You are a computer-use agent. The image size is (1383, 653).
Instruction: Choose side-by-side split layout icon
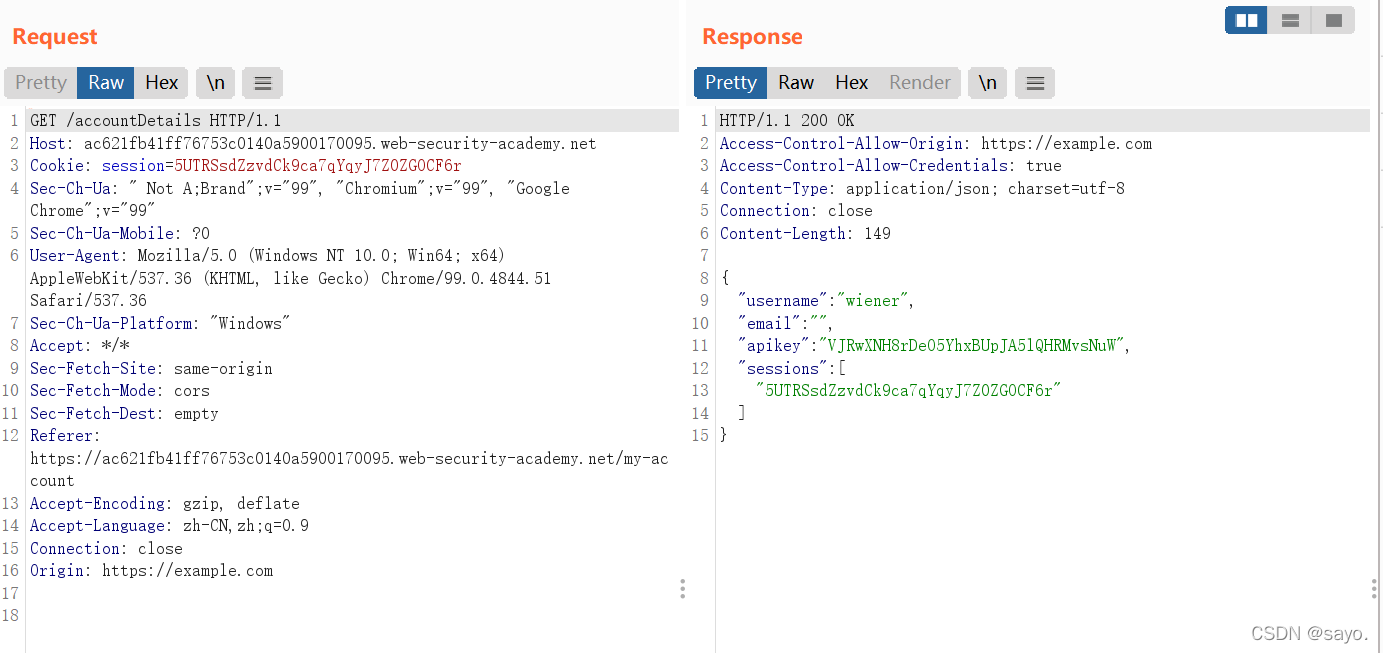[1246, 20]
